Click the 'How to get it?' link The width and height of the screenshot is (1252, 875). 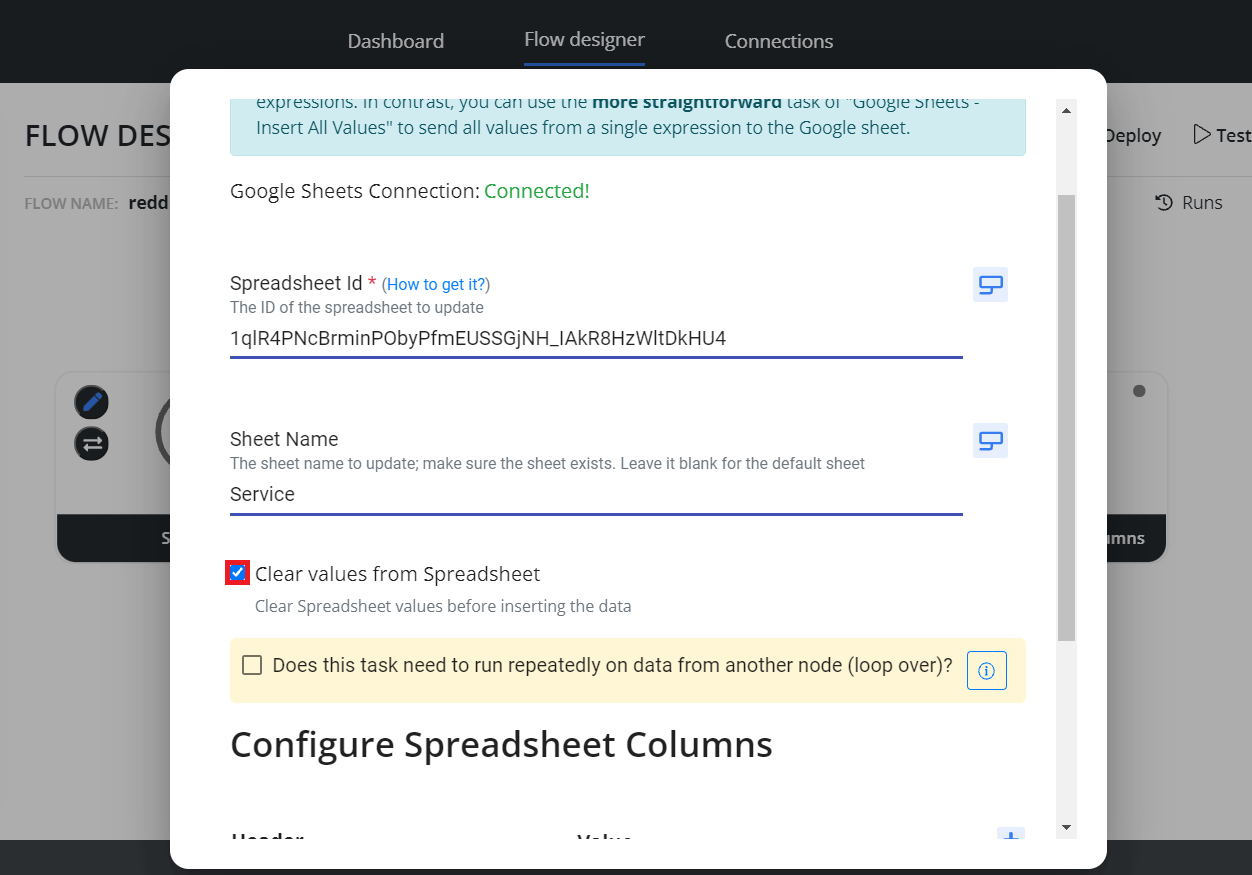coord(438,284)
